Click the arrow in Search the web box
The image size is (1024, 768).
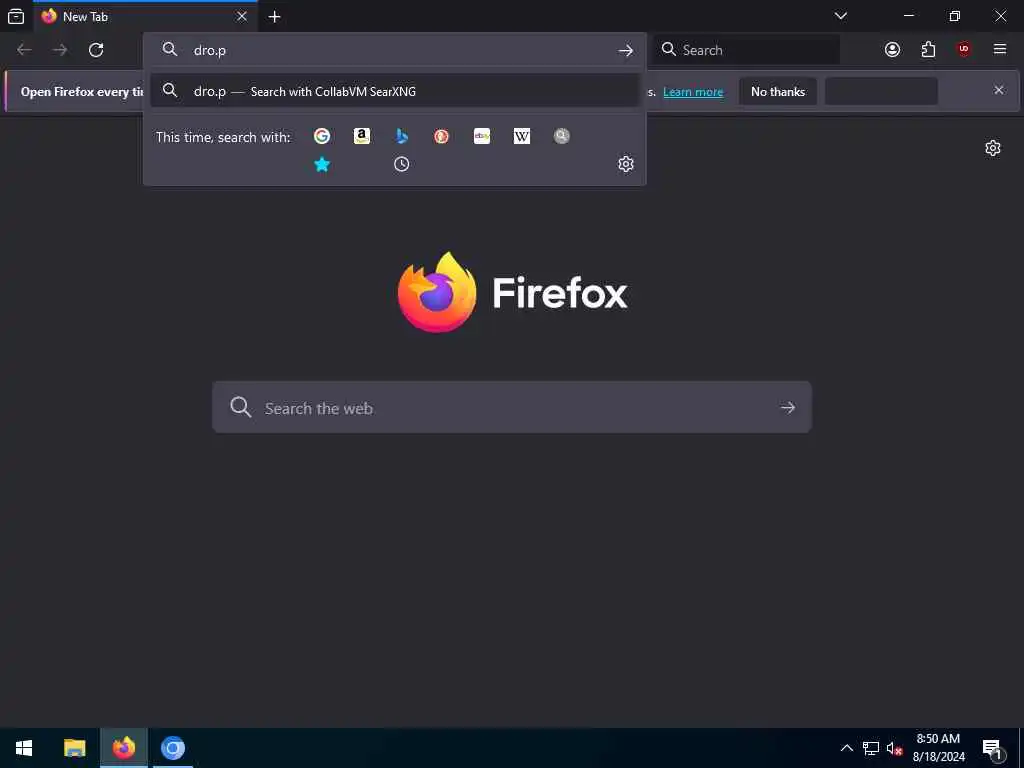click(788, 408)
